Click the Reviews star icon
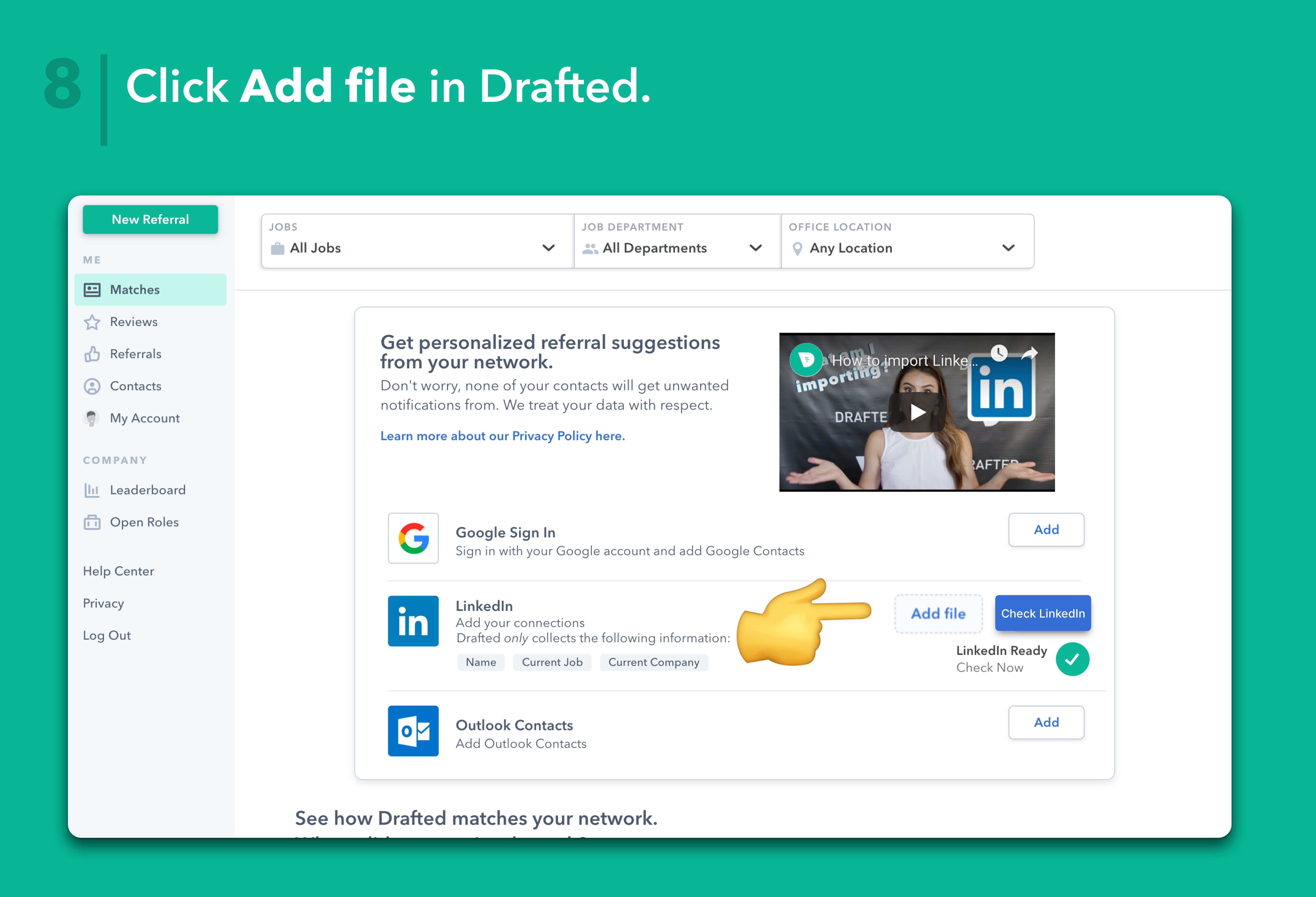1316x897 pixels. [92, 322]
